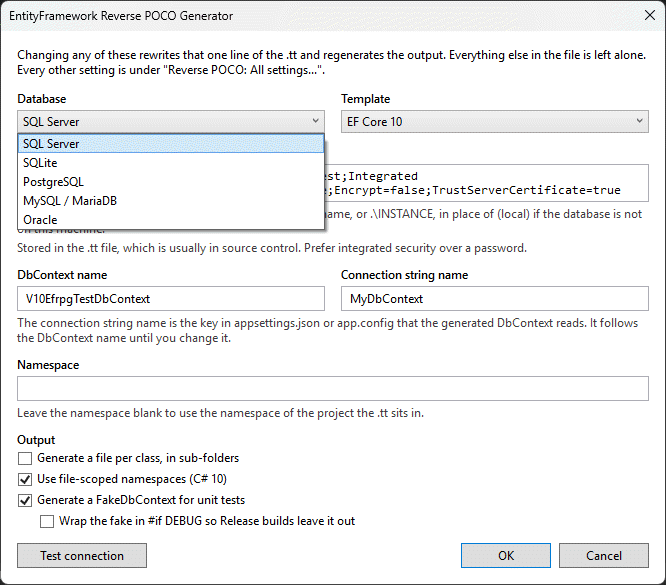Click the Output section heading

36,440
